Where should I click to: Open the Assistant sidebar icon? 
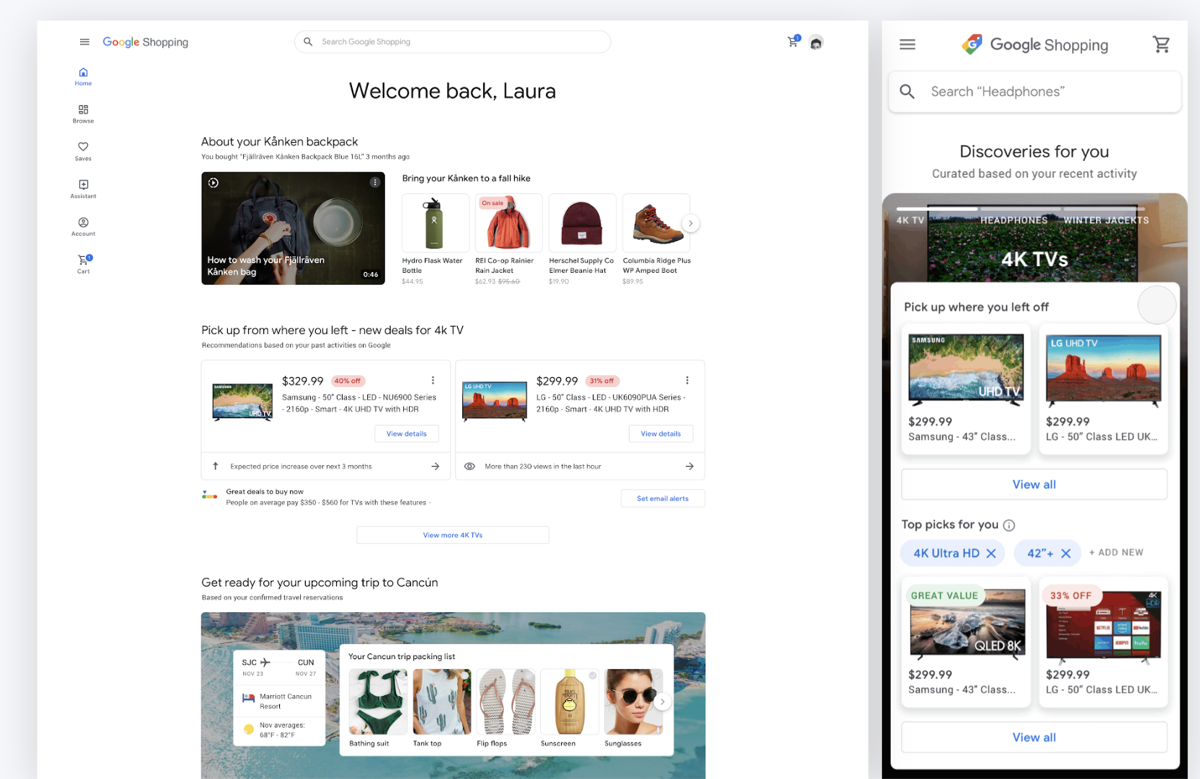pos(83,185)
